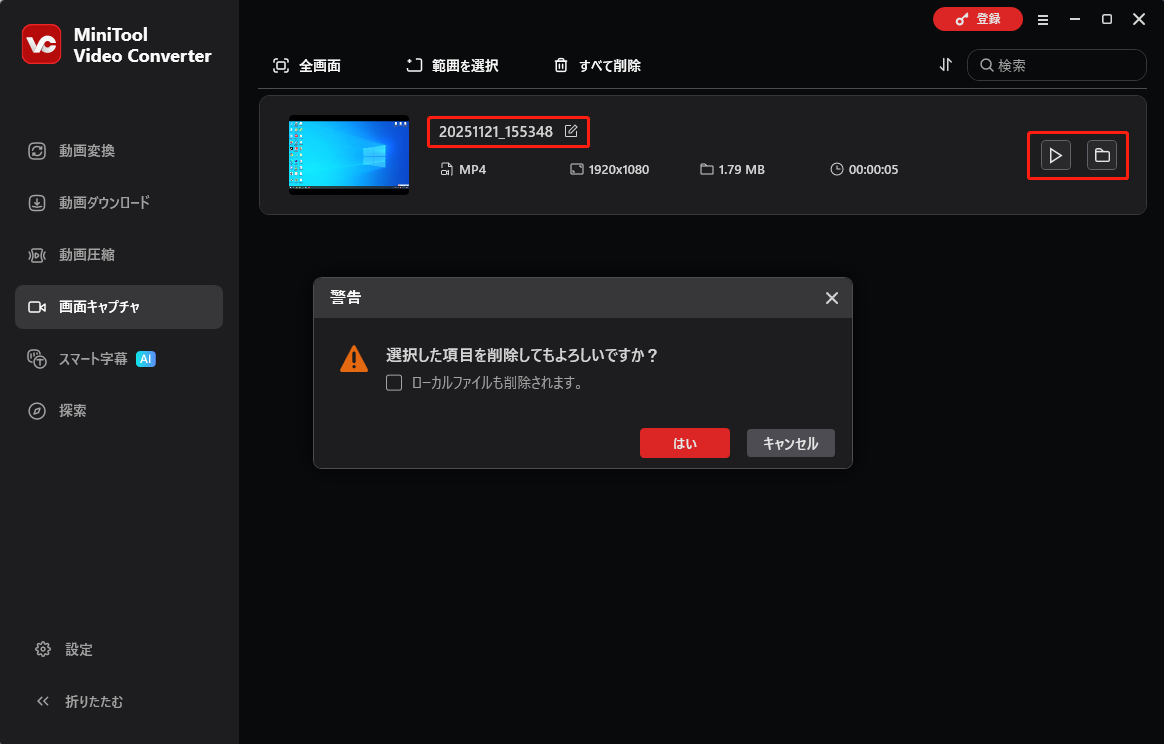Image resolution: width=1164 pixels, height=744 pixels.
Task: Play the 20251121_155348 recording
Action: click(x=1053, y=155)
